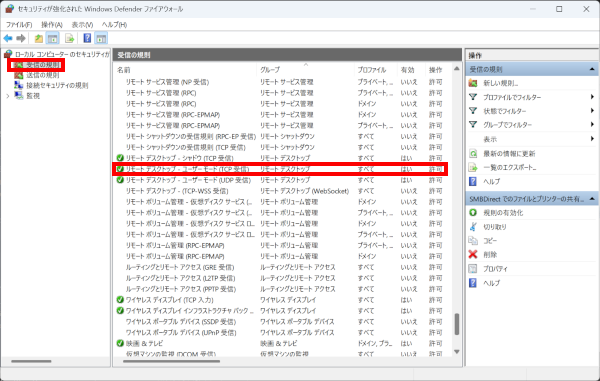Expand the 監視 tree node
The width and height of the screenshot is (600, 381).
coord(8,96)
